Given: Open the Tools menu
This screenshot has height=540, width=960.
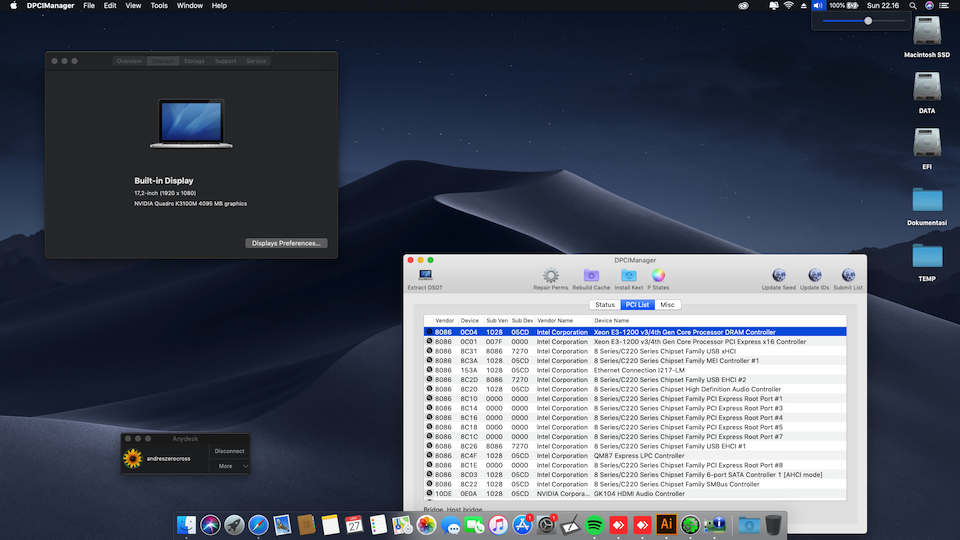Looking at the screenshot, I should pyautogui.click(x=159, y=6).
